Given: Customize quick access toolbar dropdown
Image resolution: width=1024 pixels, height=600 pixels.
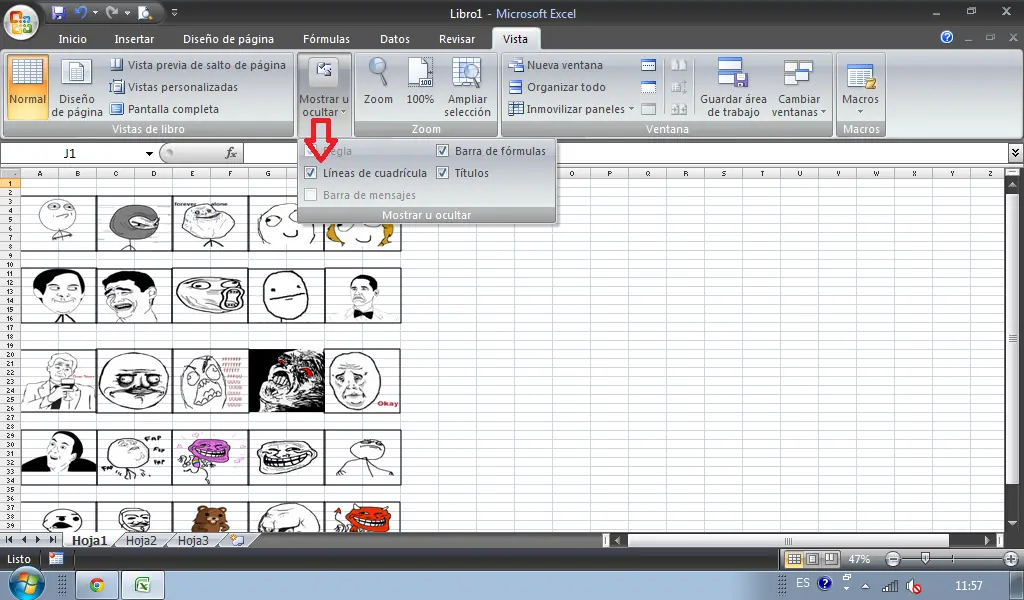Looking at the screenshot, I should (x=174, y=12).
